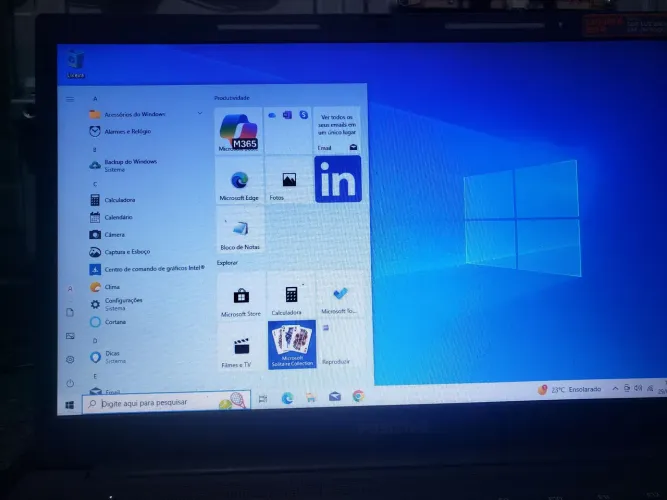
Task: Open the Office apps folder tile
Action: pos(288,130)
